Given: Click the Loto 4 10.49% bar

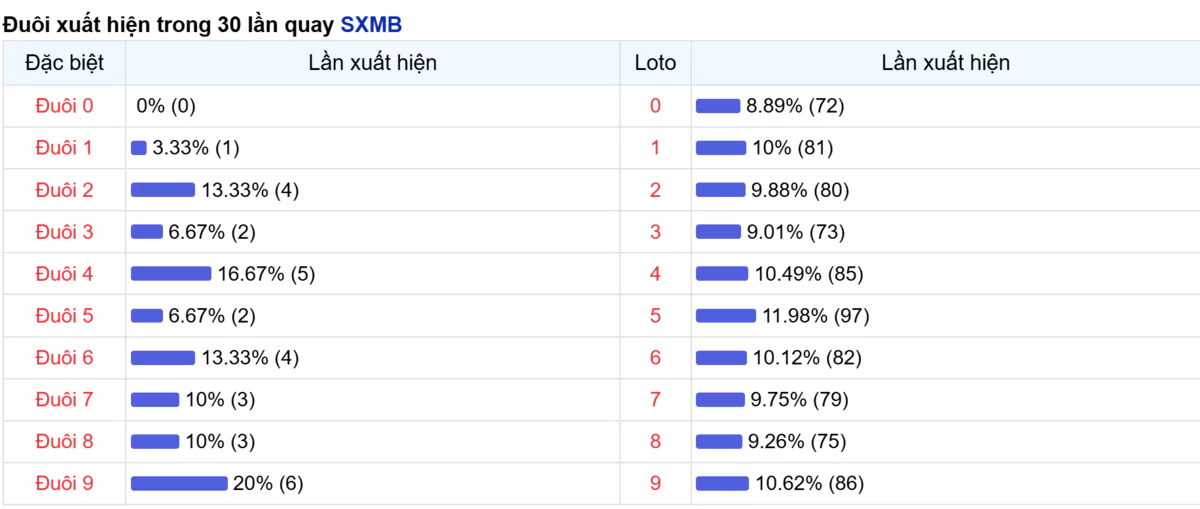Looking at the screenshot, I should [x=722, y=273].
